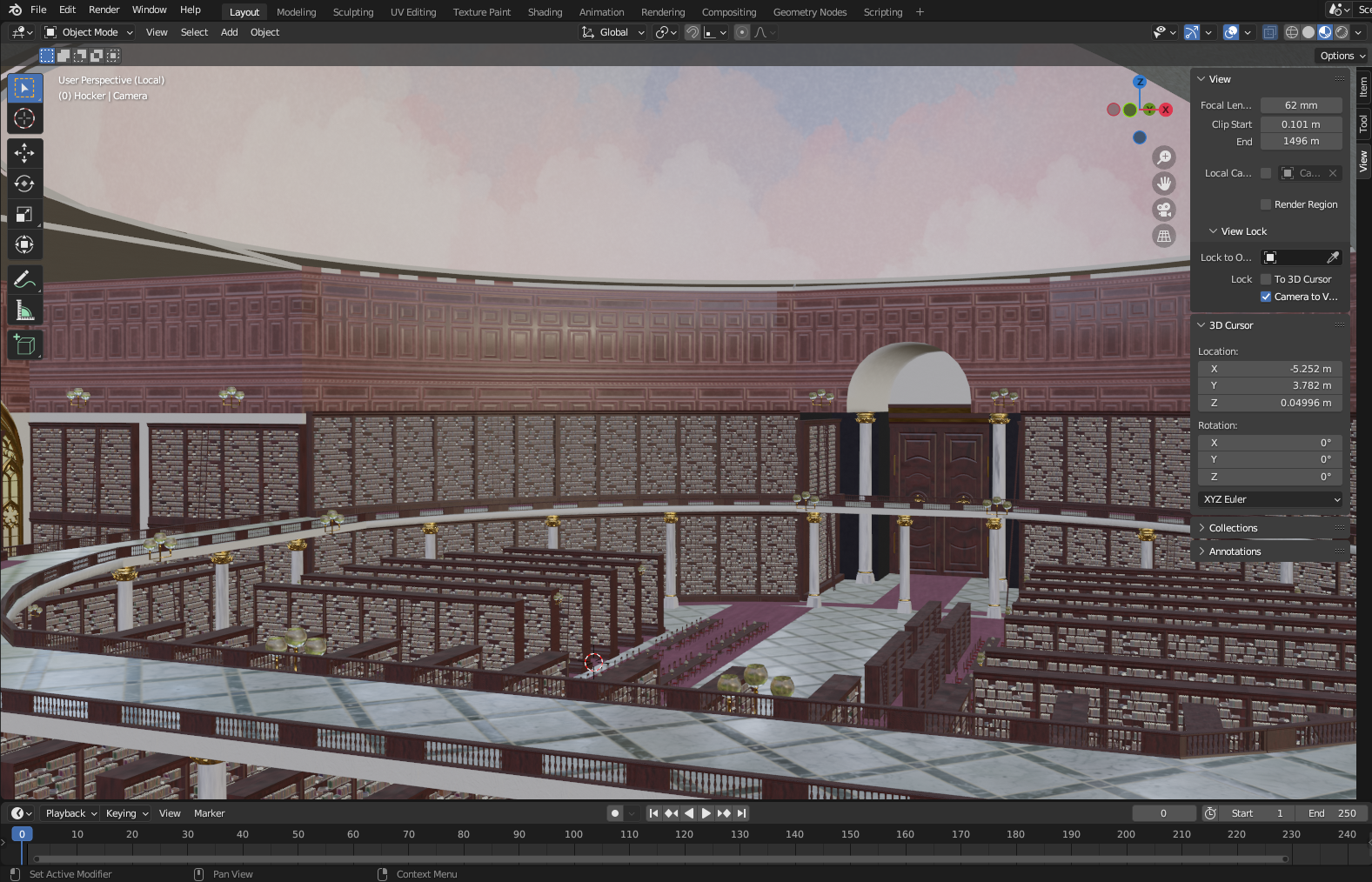Click the Z axis on navigation gizmo
The width and height of the screenshot is (1372, 882).
(1140, 82)
